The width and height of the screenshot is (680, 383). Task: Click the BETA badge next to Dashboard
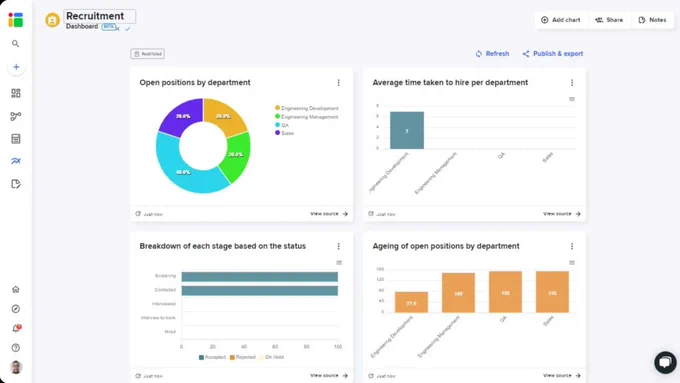click(x=108, y=27)
